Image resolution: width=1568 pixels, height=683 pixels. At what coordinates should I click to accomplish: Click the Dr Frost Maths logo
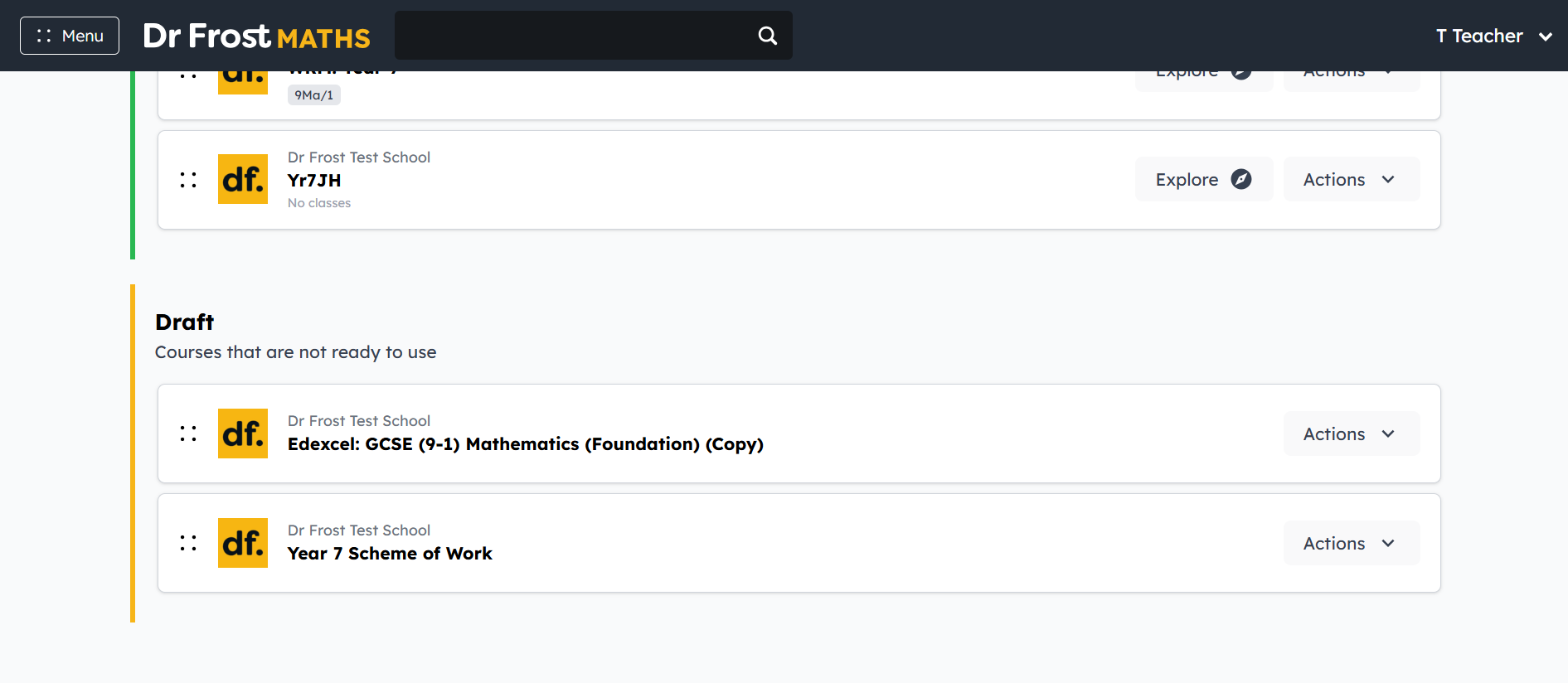pyautogui.click(x=256, y=36)
